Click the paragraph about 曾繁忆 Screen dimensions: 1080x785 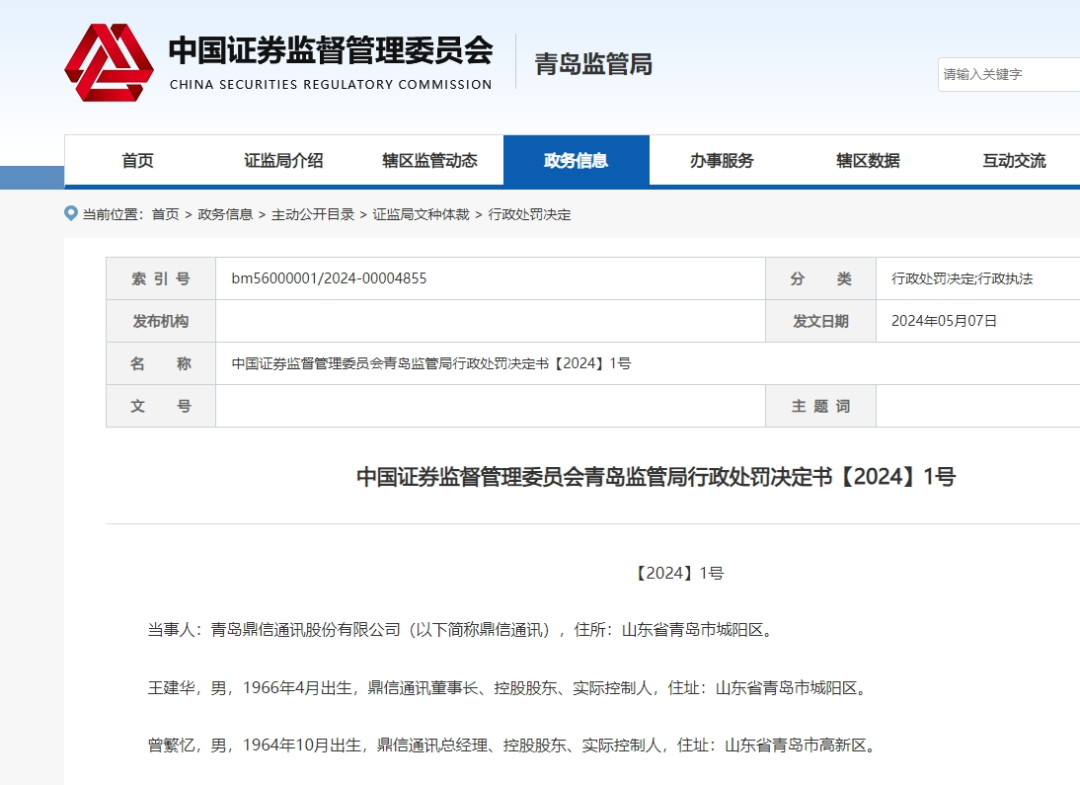(x=512, y=745)
